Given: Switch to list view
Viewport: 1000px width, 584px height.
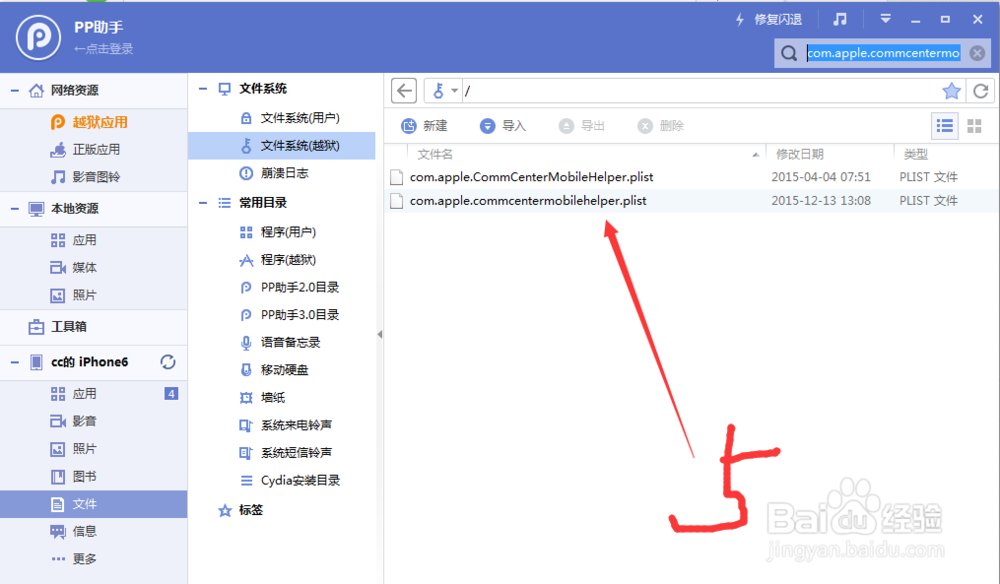Looking at the screenshot, I should 945,126.
